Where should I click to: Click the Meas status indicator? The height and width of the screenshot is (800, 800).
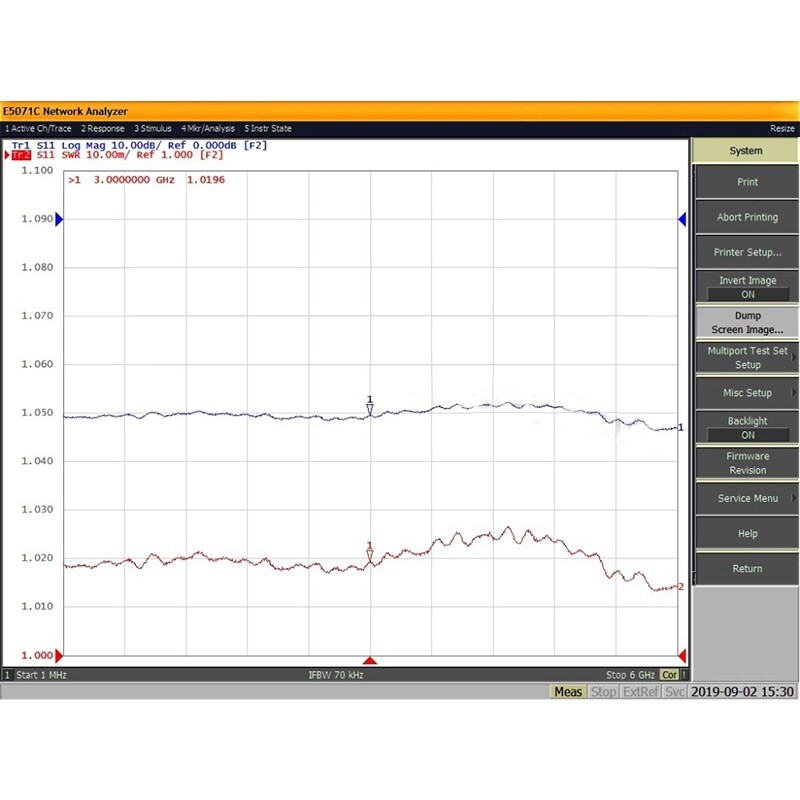pyautogui.click(x=567, y=691)
